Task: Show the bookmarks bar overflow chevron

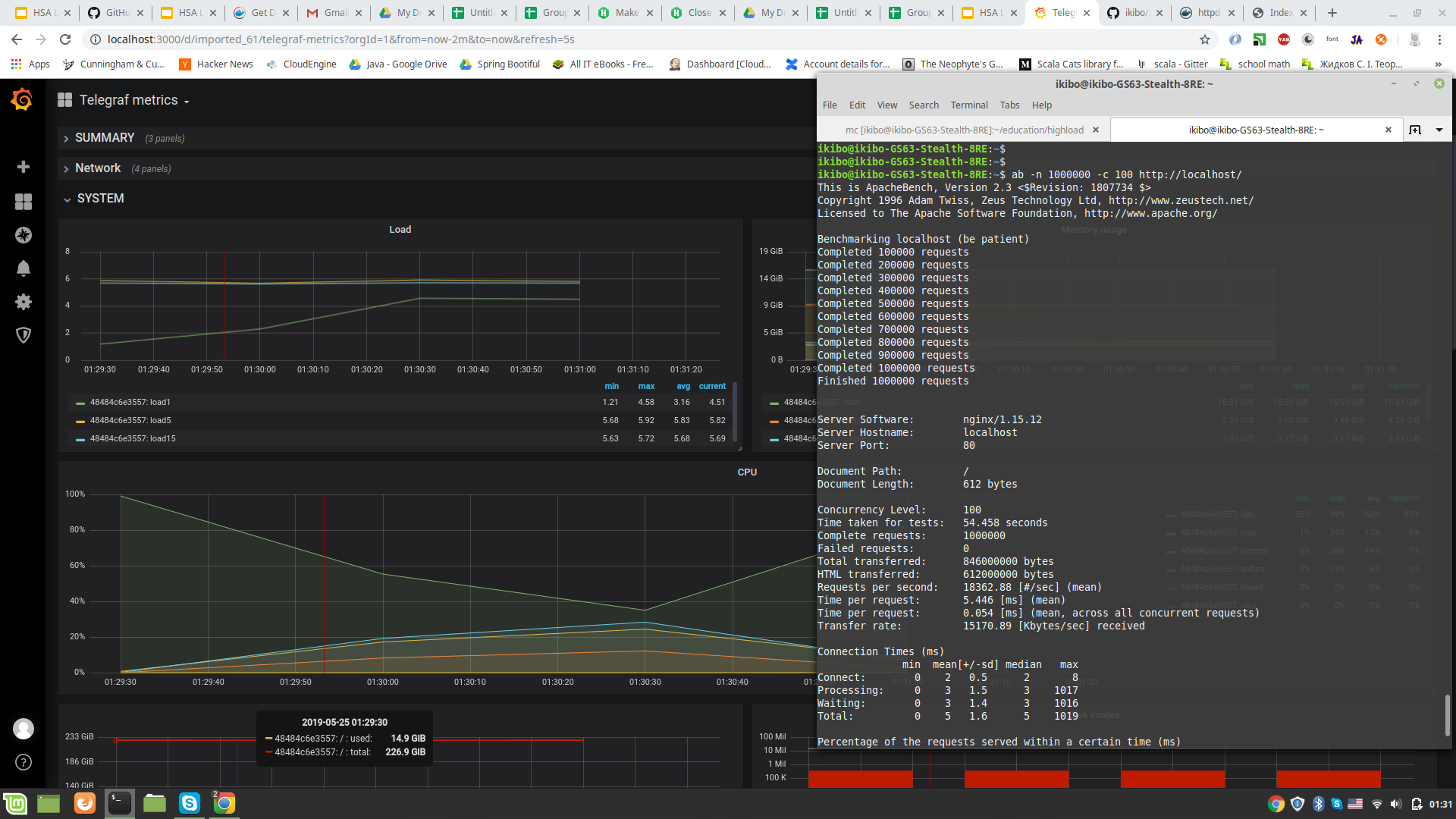Action: (x=1439, y=64)
